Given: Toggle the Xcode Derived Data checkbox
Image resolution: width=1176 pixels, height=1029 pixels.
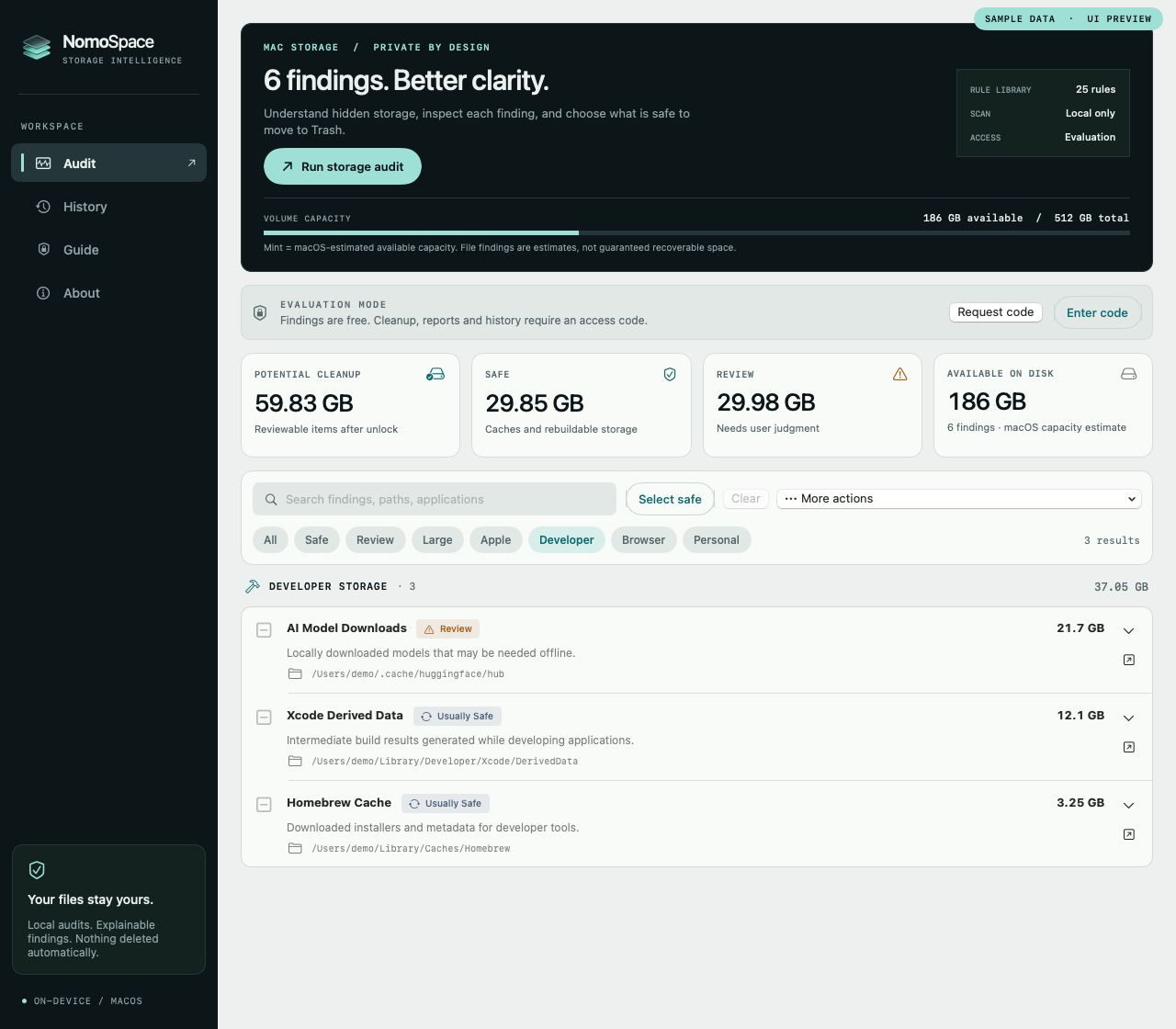Looking at the screenshot, I should (264, 718).
